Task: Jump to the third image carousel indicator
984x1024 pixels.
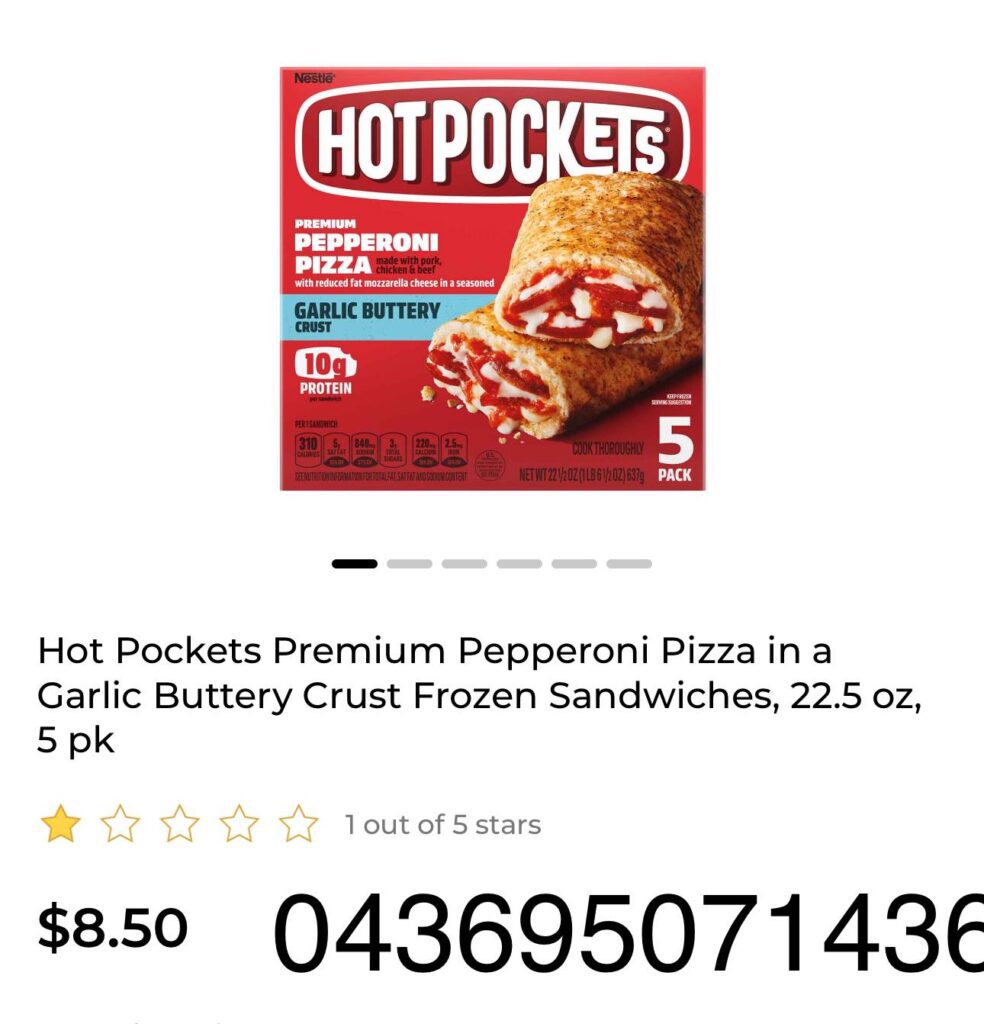Action: [464, 564]
